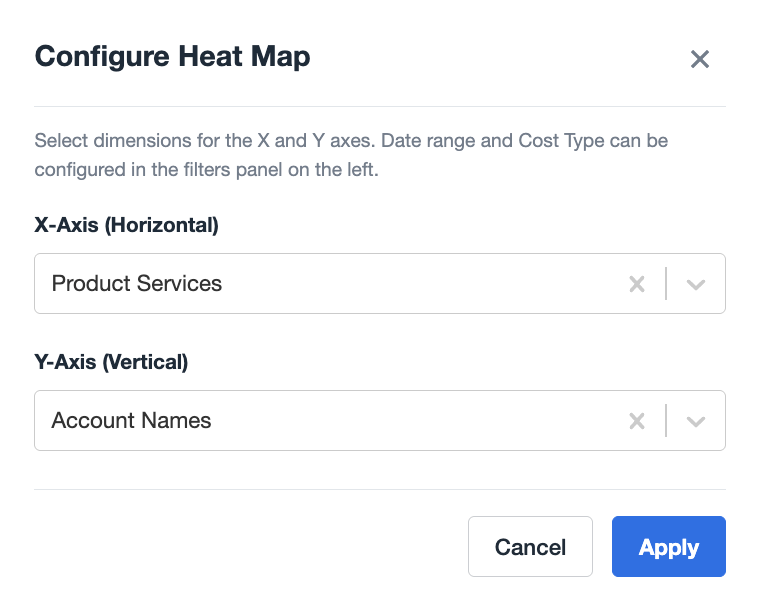Image resolution: width=760 pixels, height=604 pixels.
Task: Close the Configure Heat Map dialog
Action: click(700, 59)
